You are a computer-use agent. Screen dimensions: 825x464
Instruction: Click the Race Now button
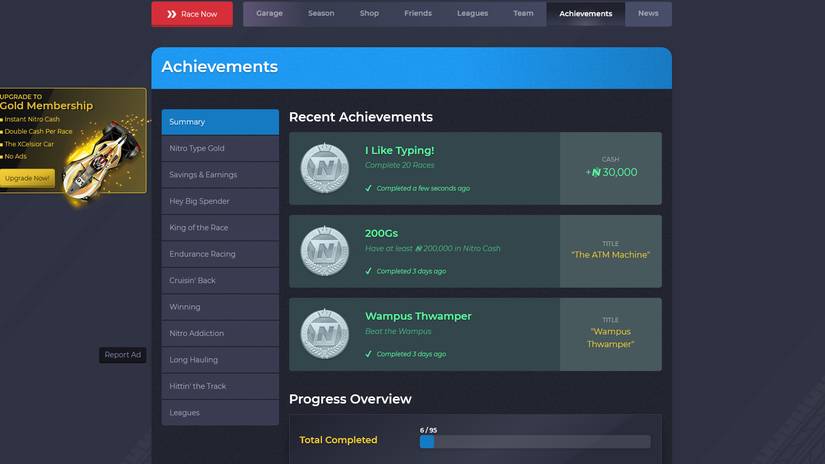coord(192,14)
